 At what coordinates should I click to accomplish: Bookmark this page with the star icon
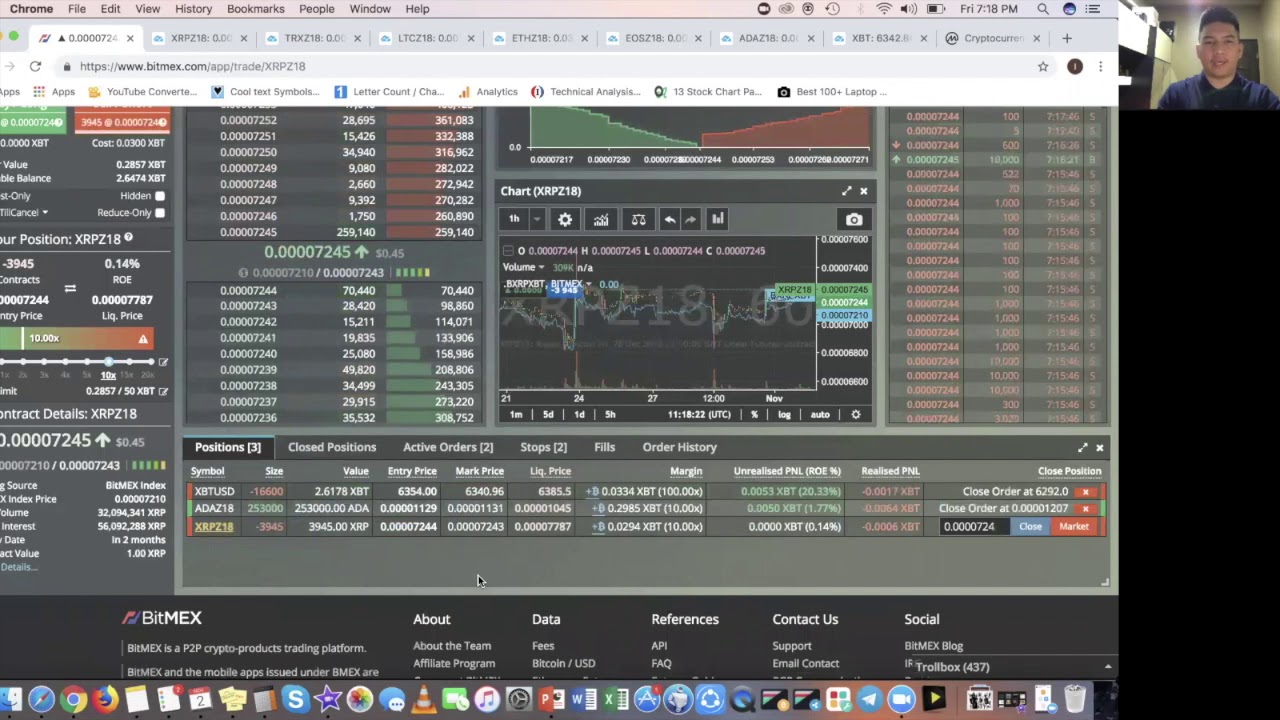(x=1043, y=66)
